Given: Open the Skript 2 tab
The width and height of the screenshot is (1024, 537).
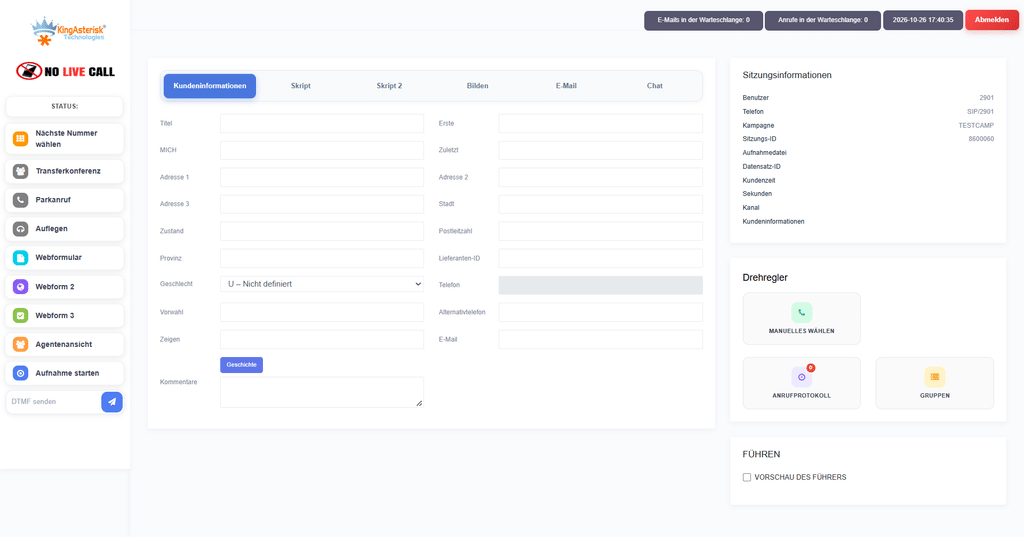Looking at the screenshot, I should click(389, 86).
